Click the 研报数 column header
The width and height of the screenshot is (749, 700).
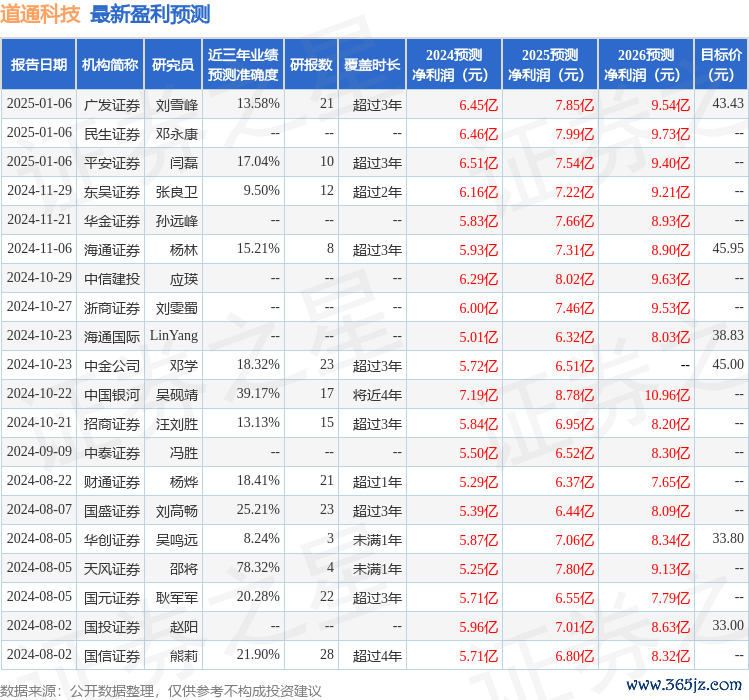(x=311, y=65)
